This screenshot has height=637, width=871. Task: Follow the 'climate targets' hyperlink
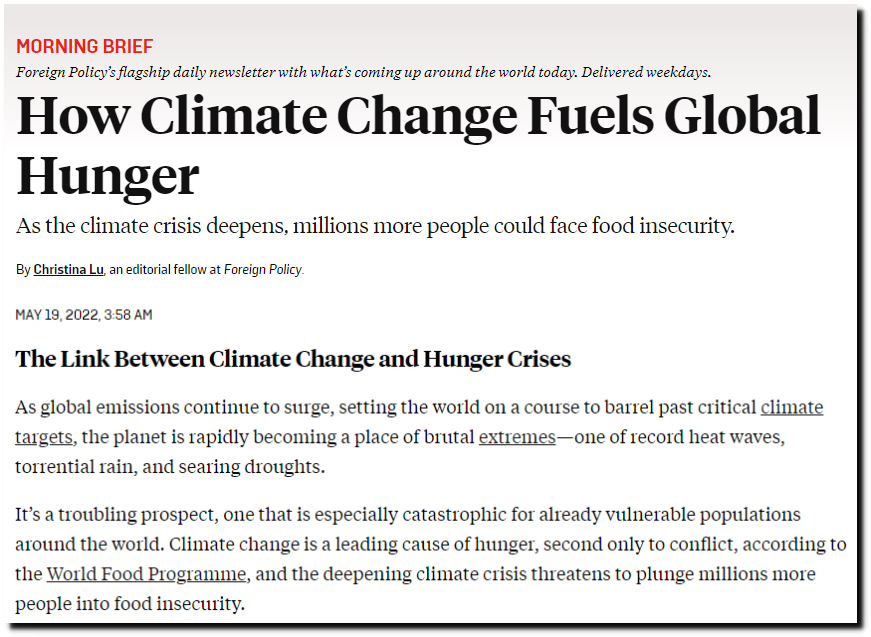[792, 408]
